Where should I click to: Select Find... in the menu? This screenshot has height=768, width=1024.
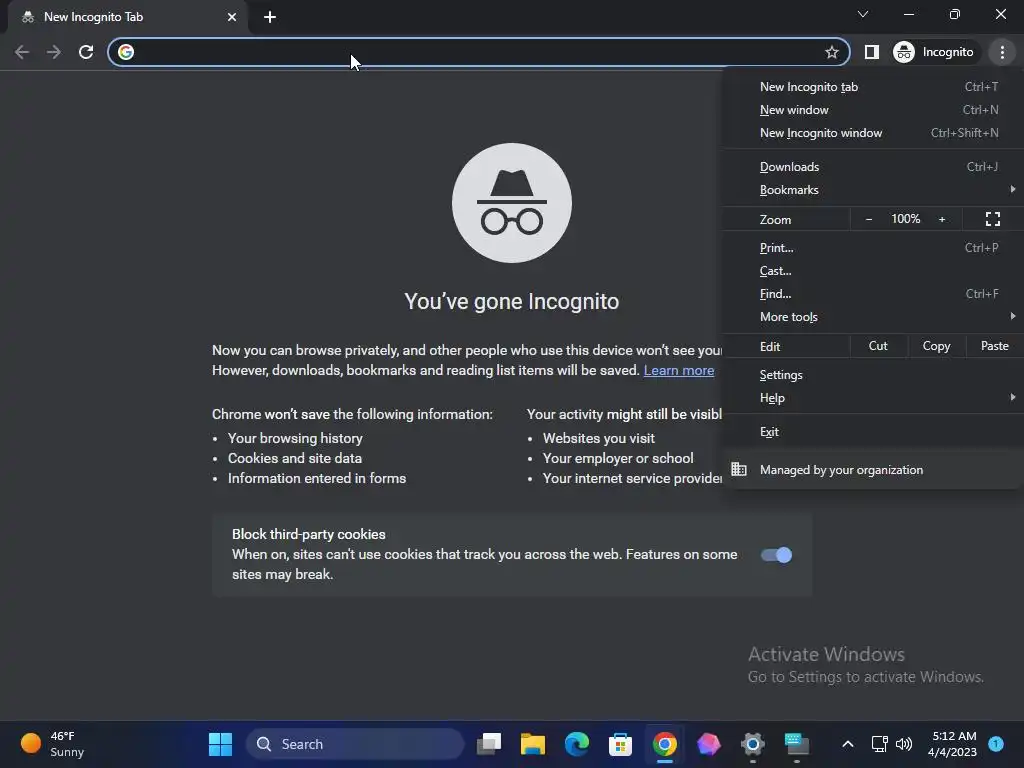coord(872,293)
